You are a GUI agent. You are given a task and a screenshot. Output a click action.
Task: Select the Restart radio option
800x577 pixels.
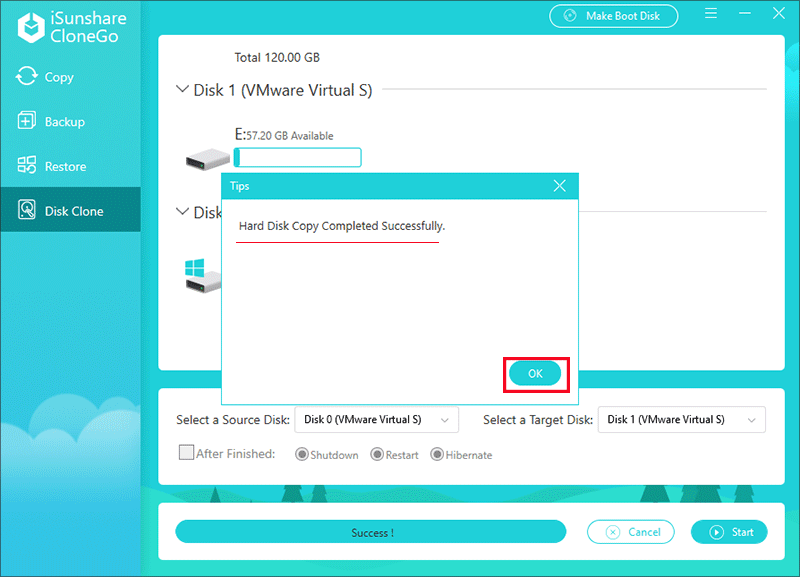pyautogui.click(x=377, y=455)
